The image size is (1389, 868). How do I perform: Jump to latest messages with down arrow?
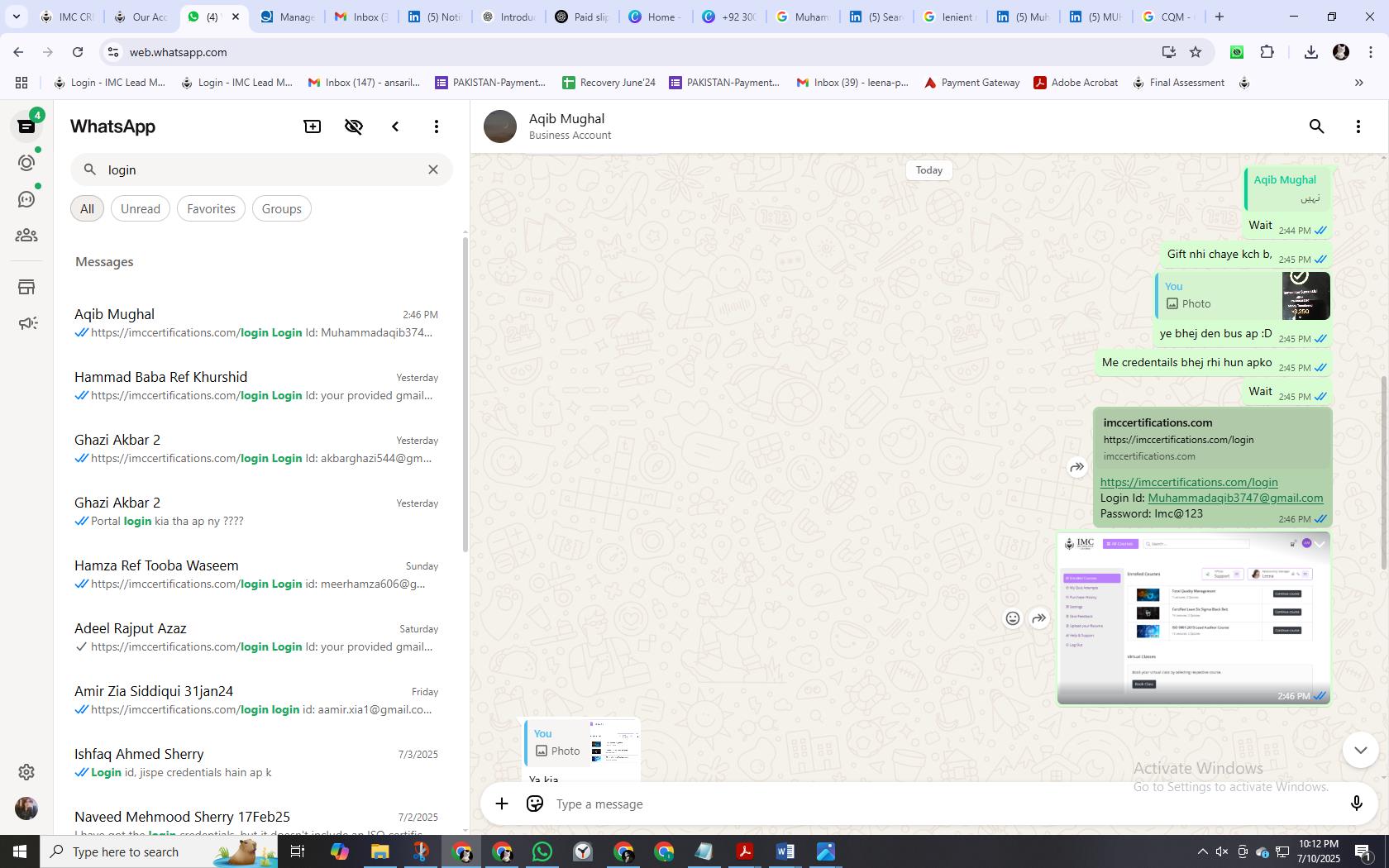point(1361,750)
